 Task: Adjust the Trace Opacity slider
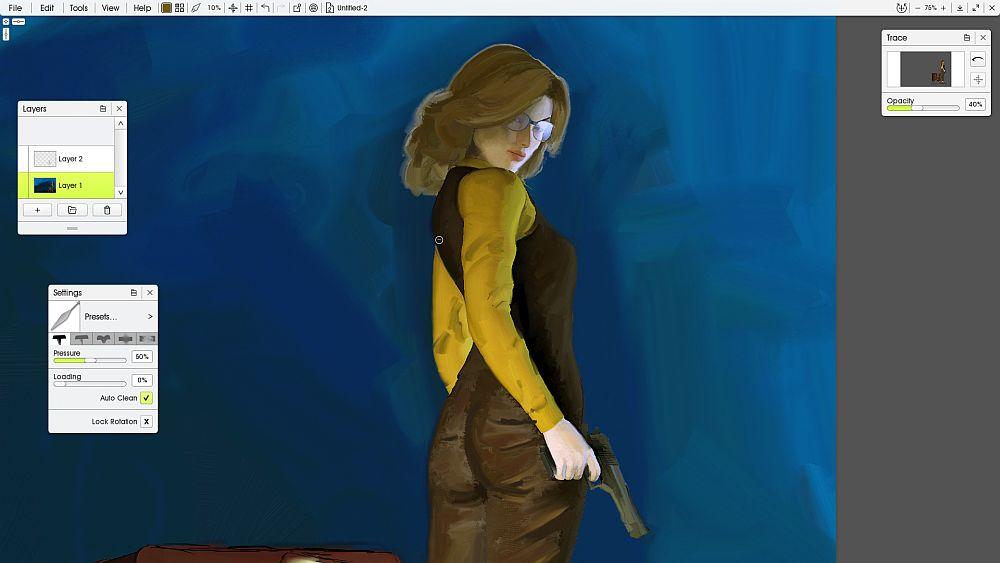923,108
